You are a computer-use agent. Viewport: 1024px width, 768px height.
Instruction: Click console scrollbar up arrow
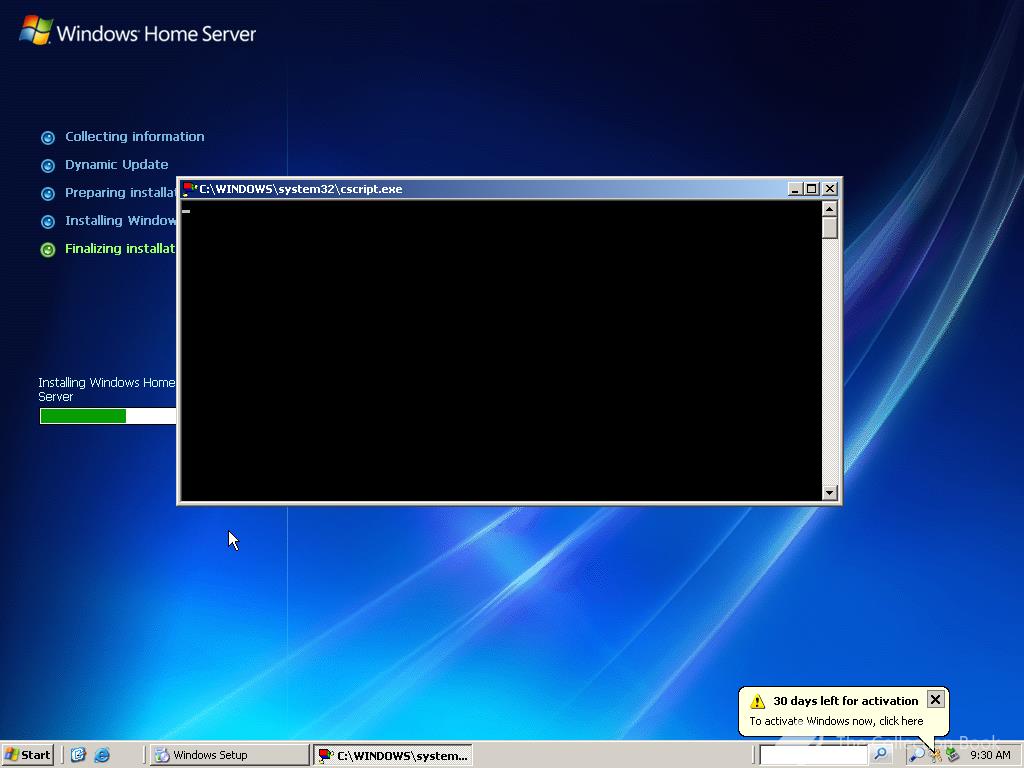pyautogui.click(x=829, y=209)
